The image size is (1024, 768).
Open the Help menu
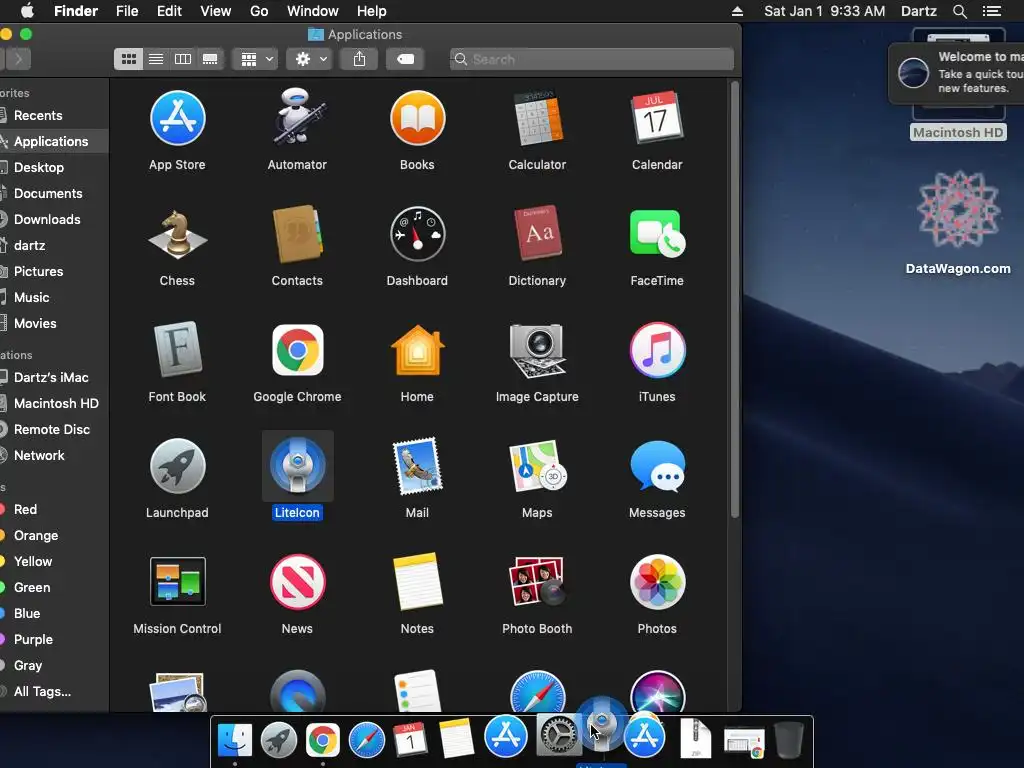point(372,11)
